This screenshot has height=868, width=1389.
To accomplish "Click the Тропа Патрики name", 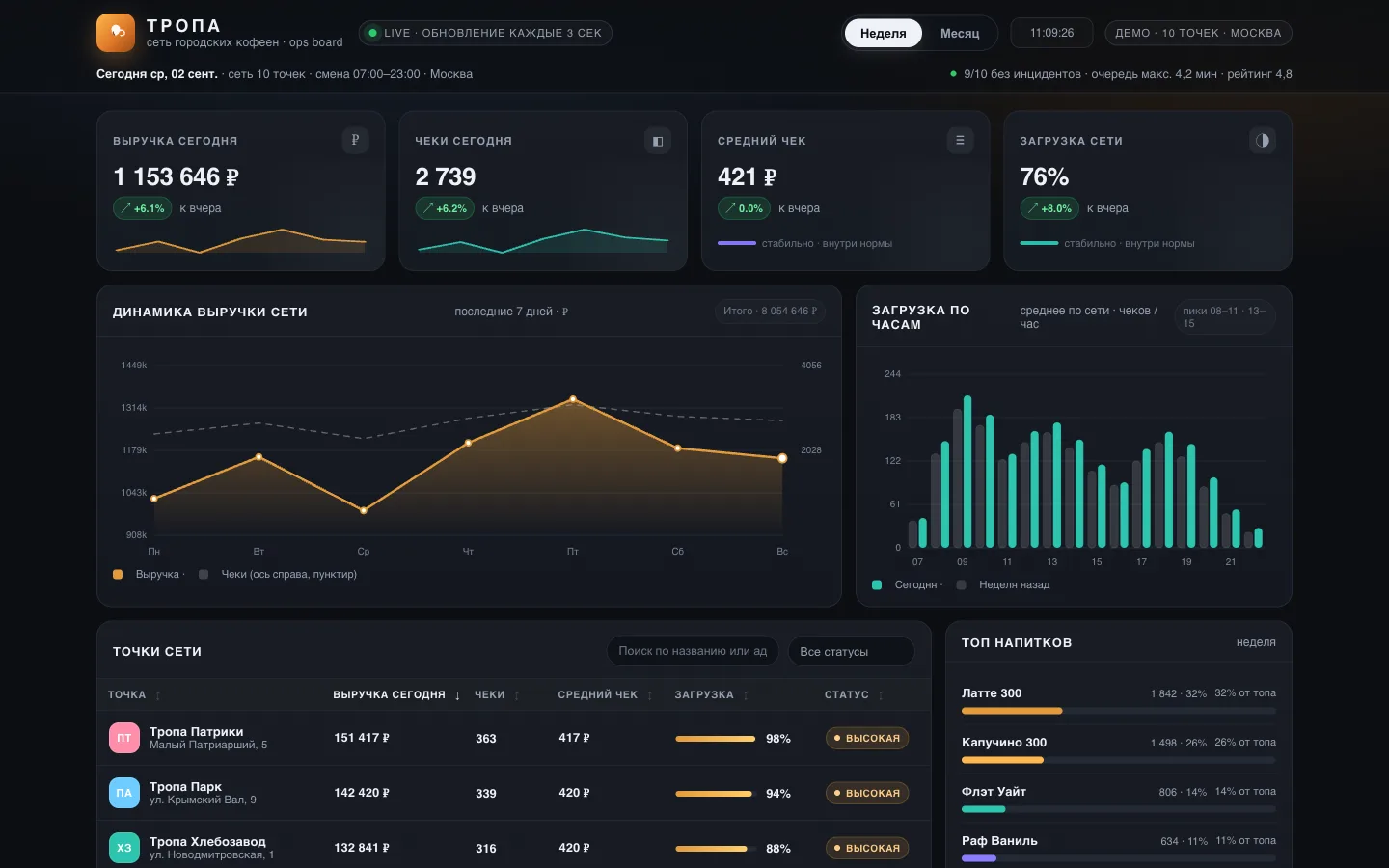I will click(x=197, y=732).
